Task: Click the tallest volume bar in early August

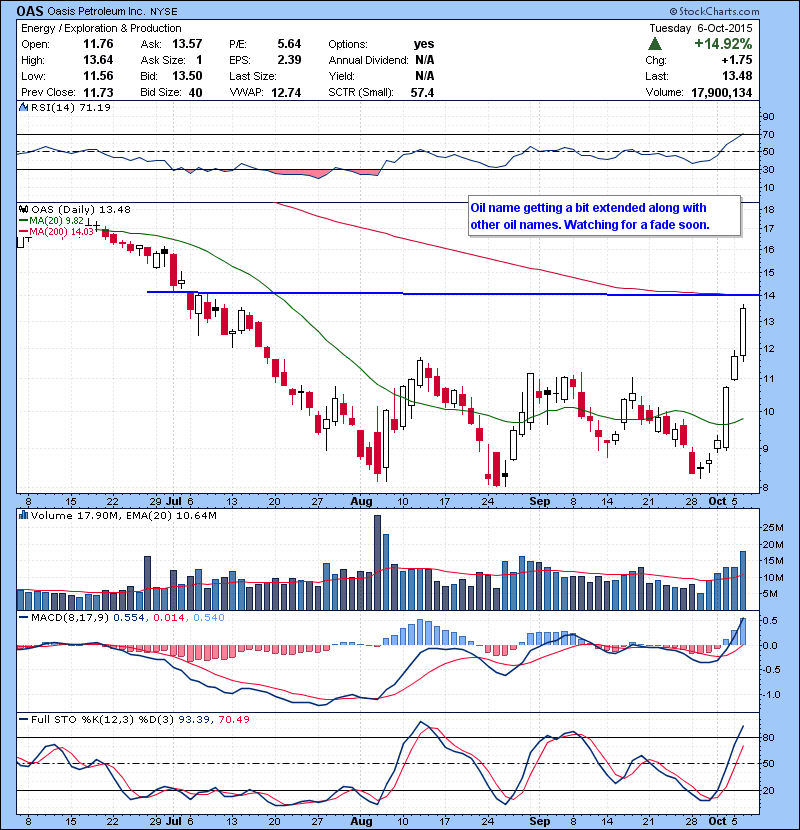Action: 377,562
